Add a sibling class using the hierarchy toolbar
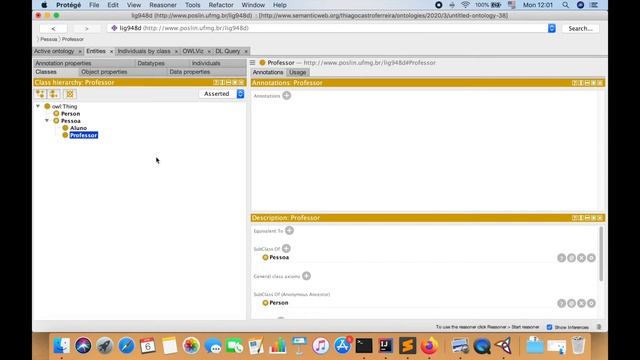 [54, 94]
